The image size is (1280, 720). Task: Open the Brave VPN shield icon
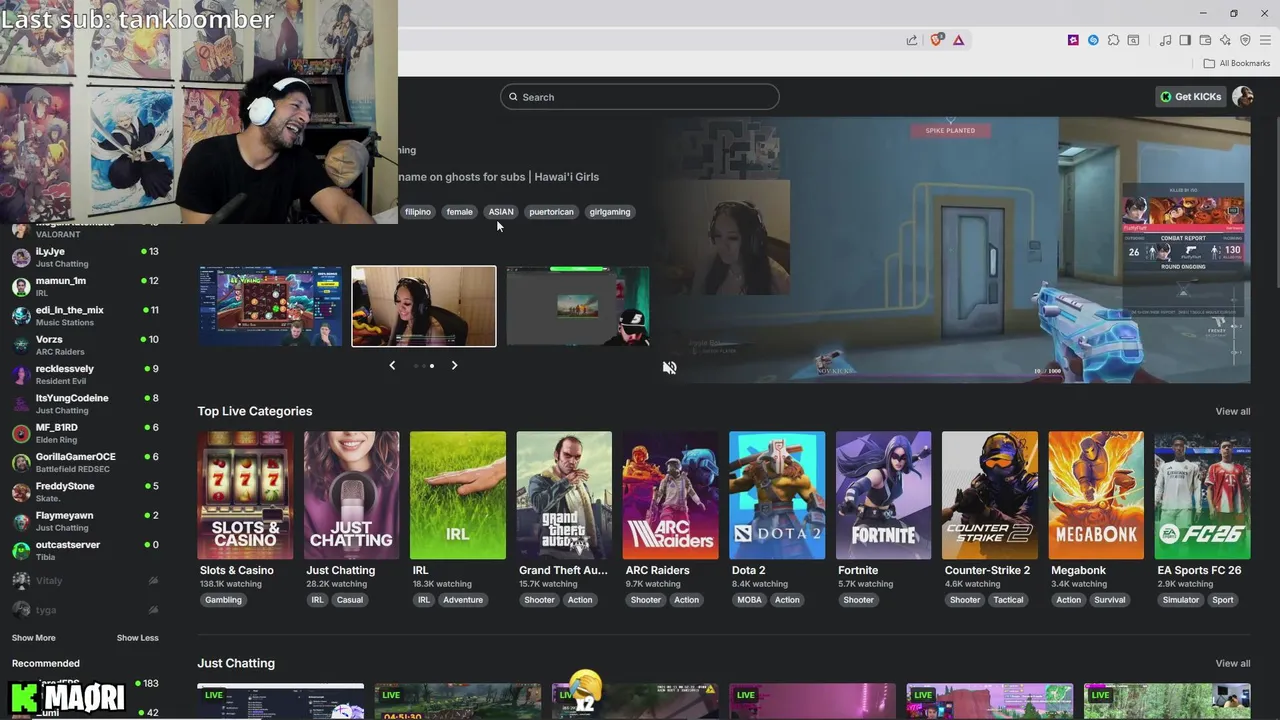click(1245, 40)
